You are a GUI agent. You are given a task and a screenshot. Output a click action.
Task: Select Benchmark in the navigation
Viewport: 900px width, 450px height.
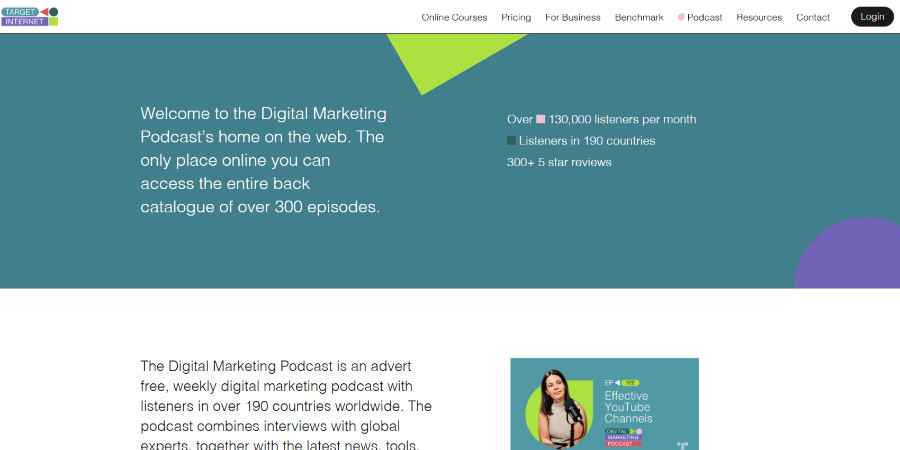click(639, 17)
